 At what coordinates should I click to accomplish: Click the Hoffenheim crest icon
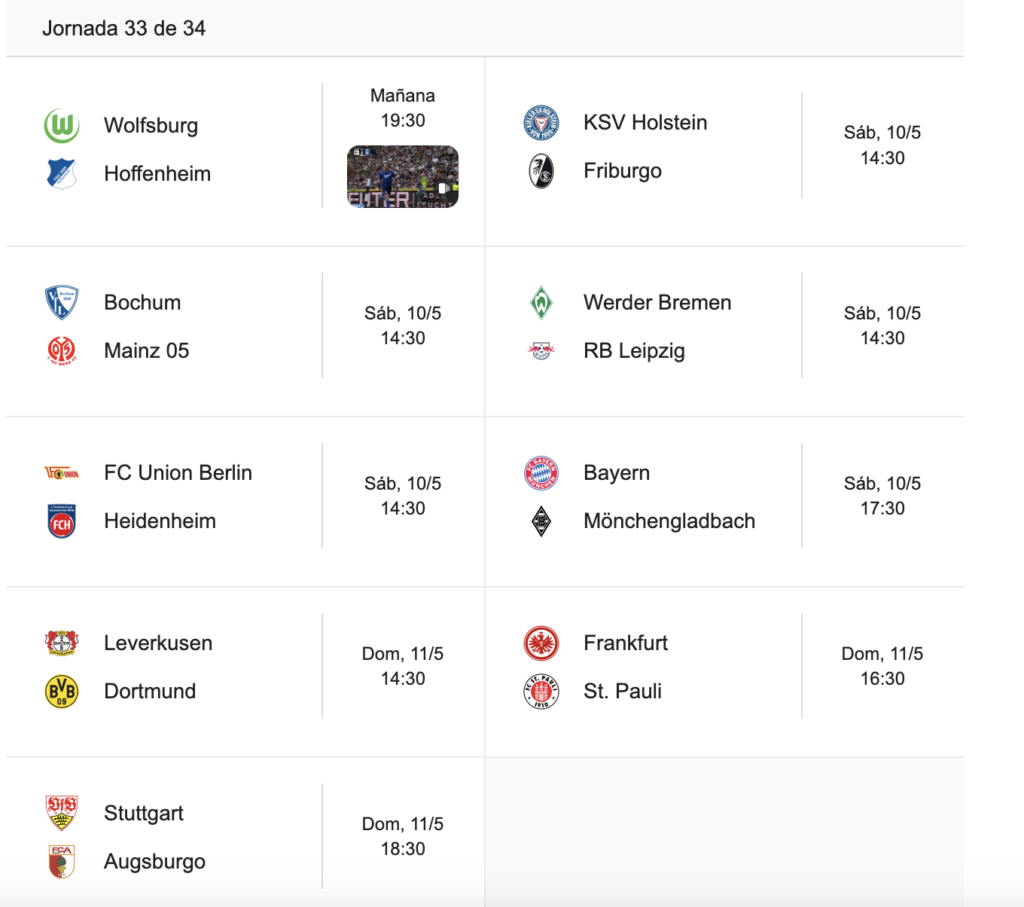click(x=61, y=174)
